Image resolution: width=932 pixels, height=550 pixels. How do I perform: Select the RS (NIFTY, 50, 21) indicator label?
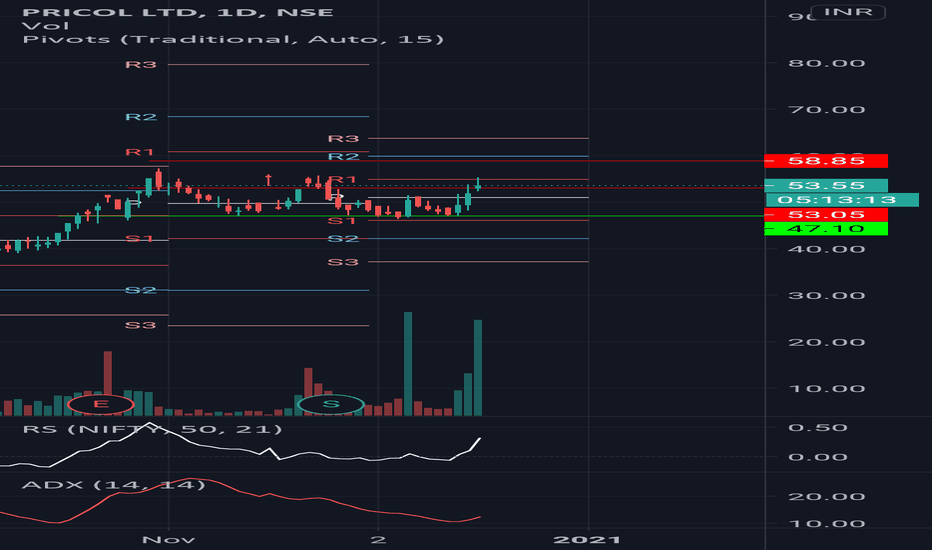[x=152, y=429]
